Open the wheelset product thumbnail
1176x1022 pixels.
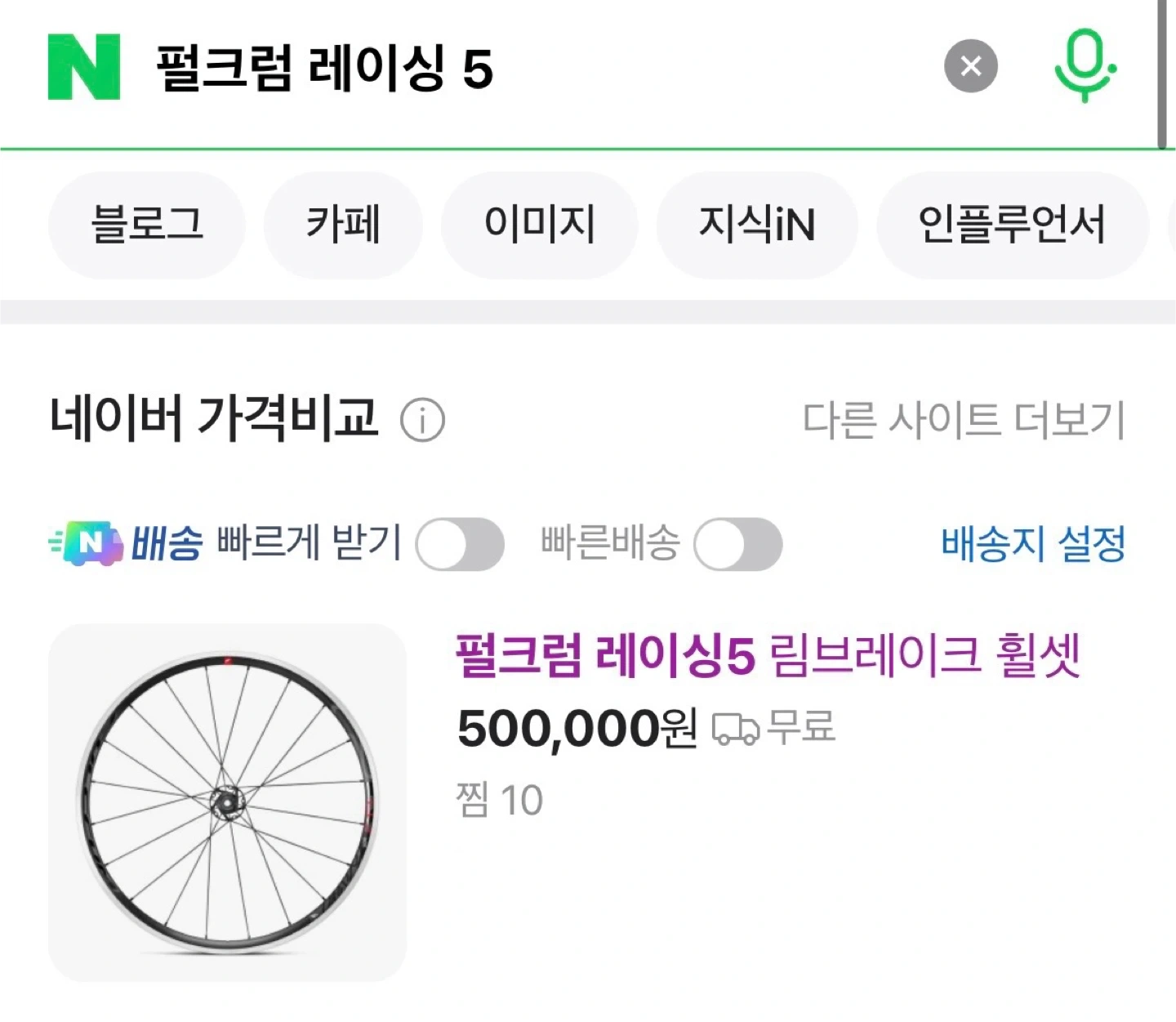point(227,802)
